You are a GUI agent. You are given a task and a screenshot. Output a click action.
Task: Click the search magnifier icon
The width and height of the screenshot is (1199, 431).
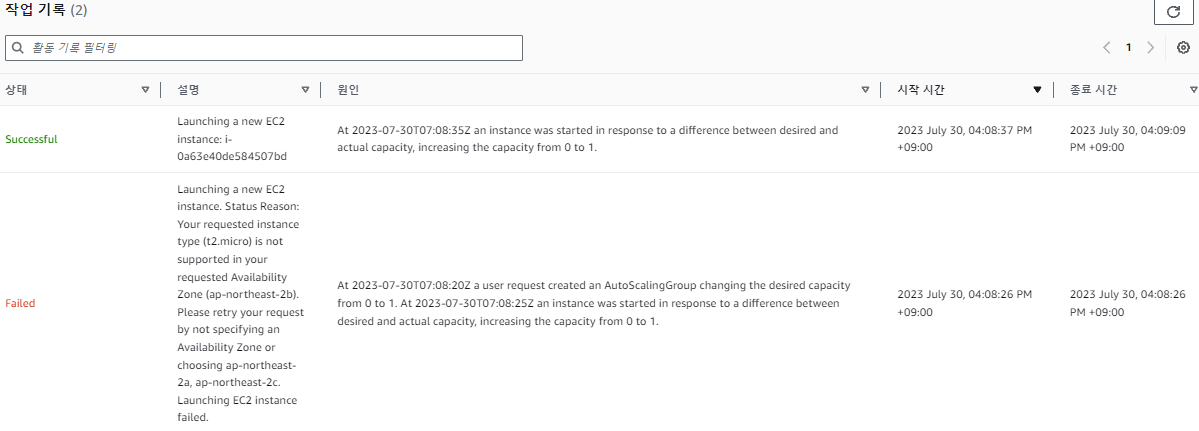(18, 47)
